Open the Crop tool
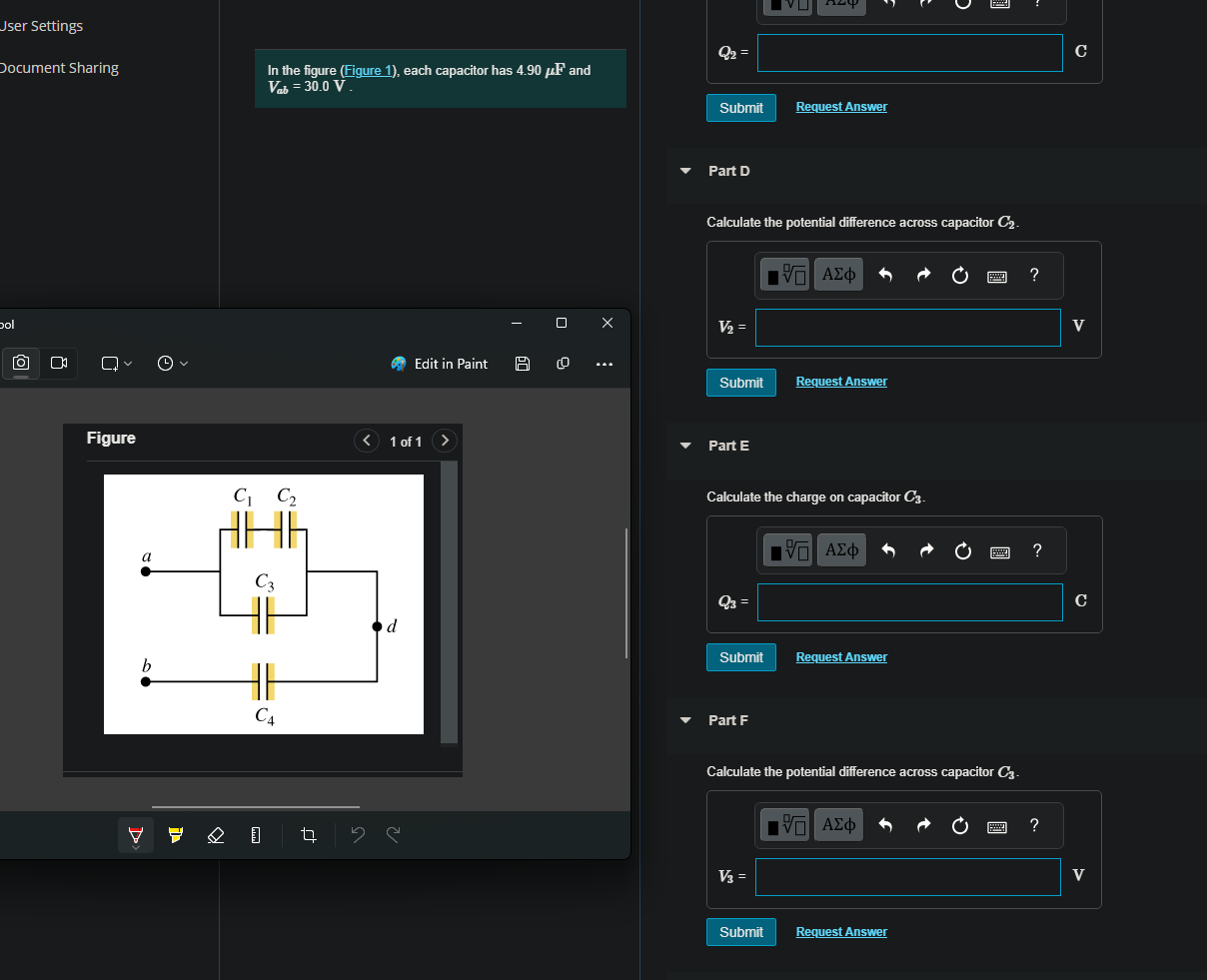This screenshot has height=980, width=1207. [x=308, y=834]
